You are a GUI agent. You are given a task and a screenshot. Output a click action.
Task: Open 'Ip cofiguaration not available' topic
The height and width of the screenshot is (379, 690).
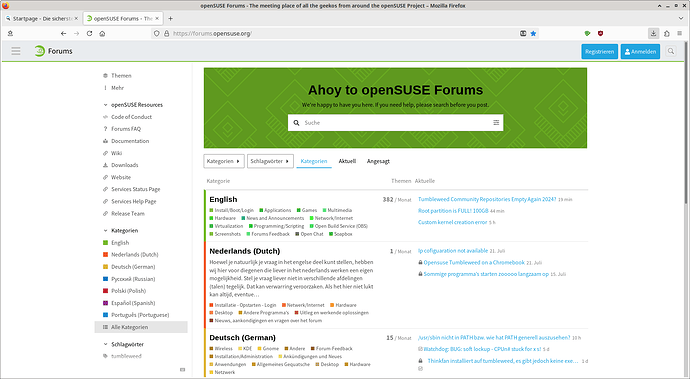tap(453, 251)
